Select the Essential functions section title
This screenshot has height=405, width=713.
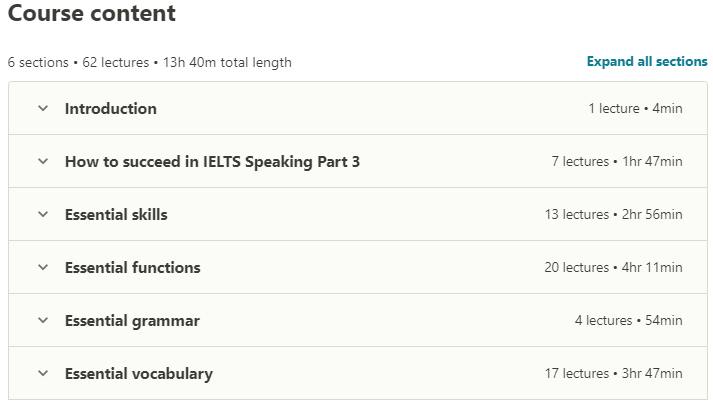pyautogui.click(x=133, y=267)
